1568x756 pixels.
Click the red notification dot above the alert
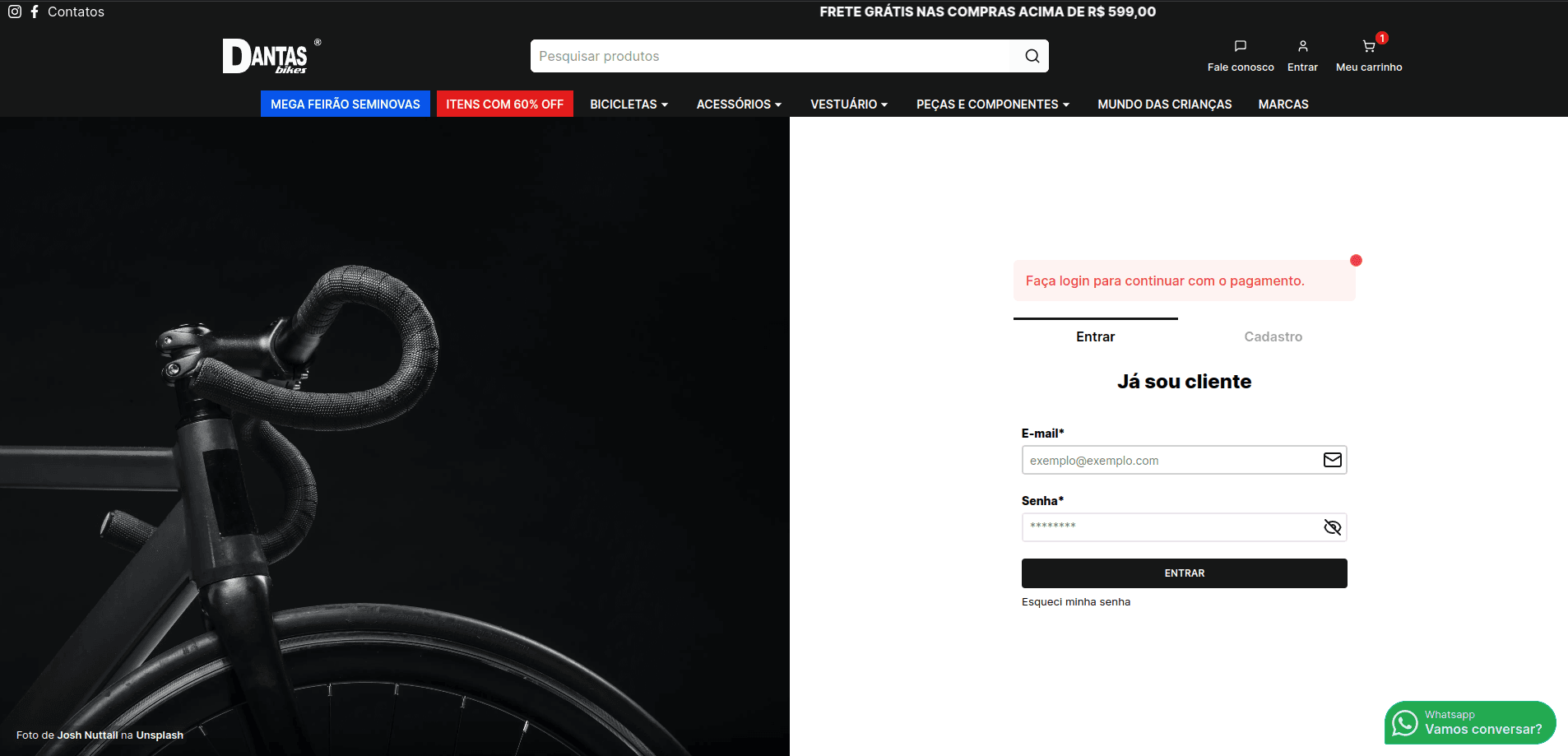(1356, 260)
